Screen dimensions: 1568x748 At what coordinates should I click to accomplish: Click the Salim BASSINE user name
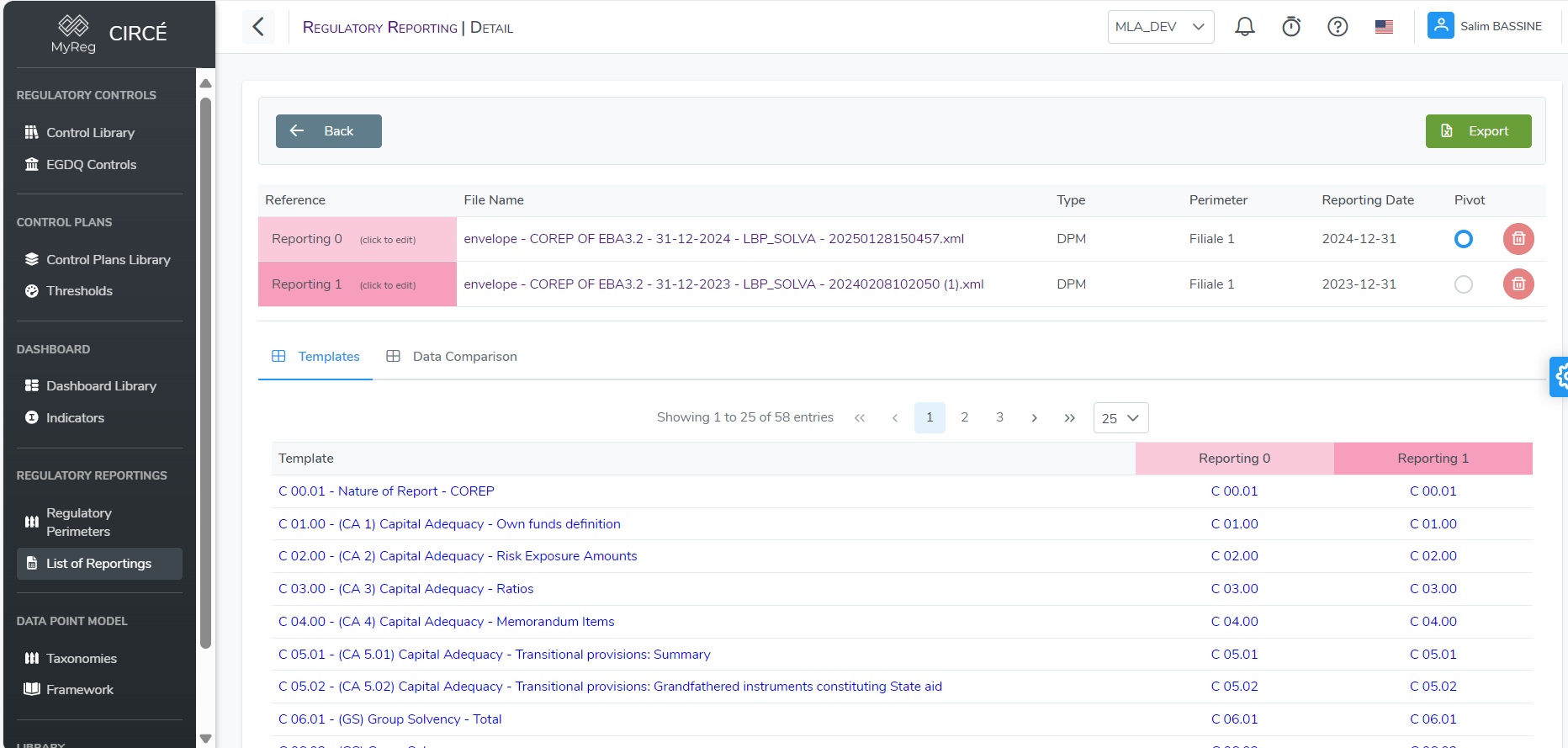(x=1501, y=26)
